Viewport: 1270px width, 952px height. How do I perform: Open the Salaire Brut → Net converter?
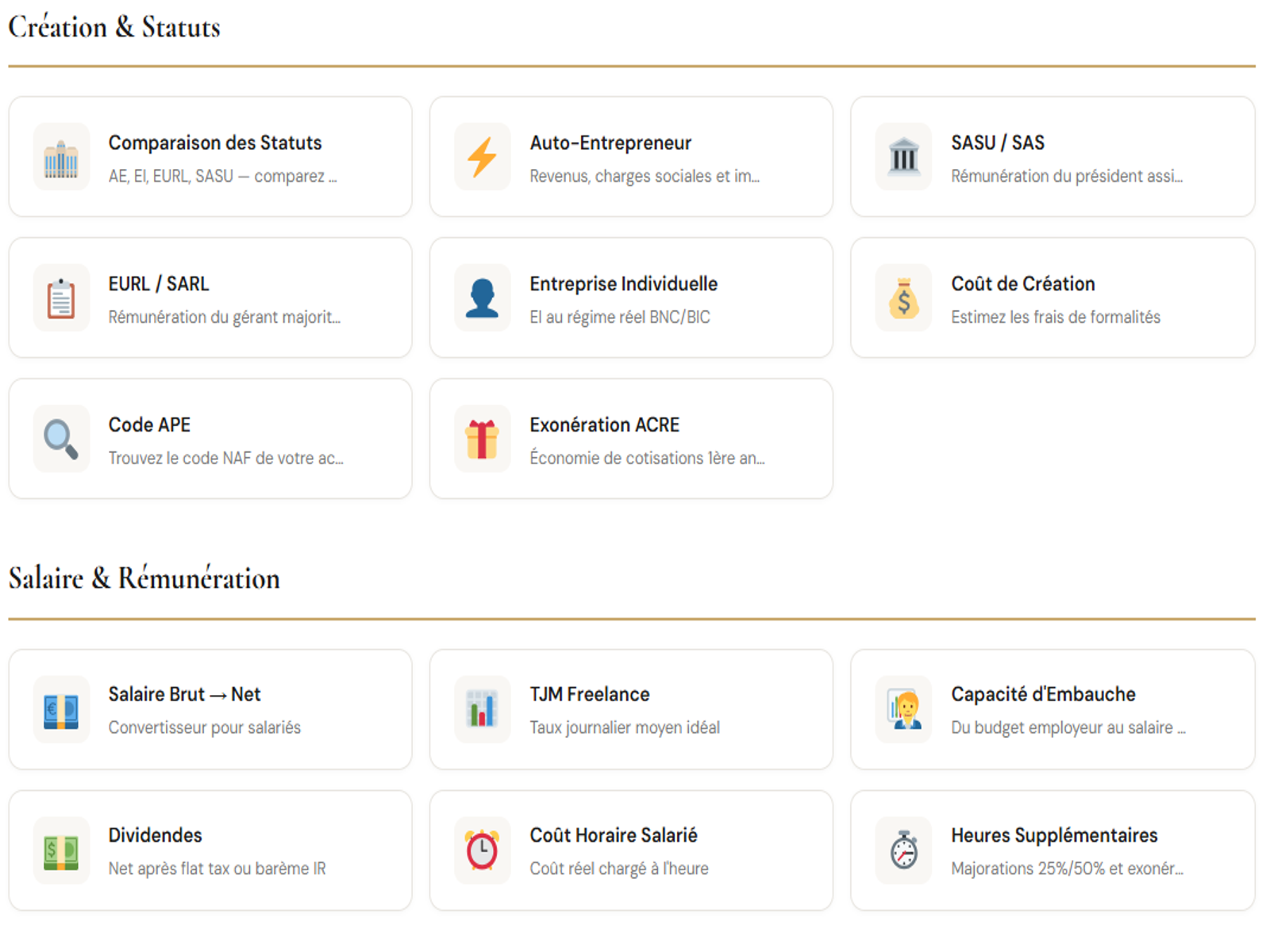pyautogui.click(x=210, y=708)
